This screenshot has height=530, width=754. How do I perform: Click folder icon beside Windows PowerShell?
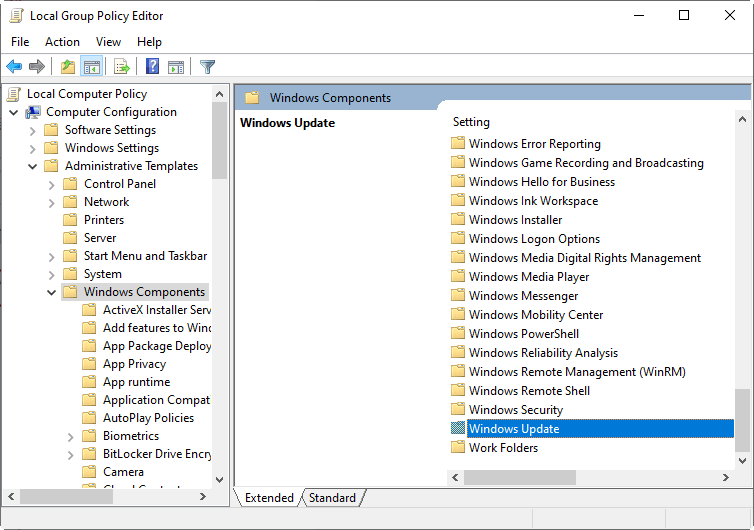tap(458, 333)
